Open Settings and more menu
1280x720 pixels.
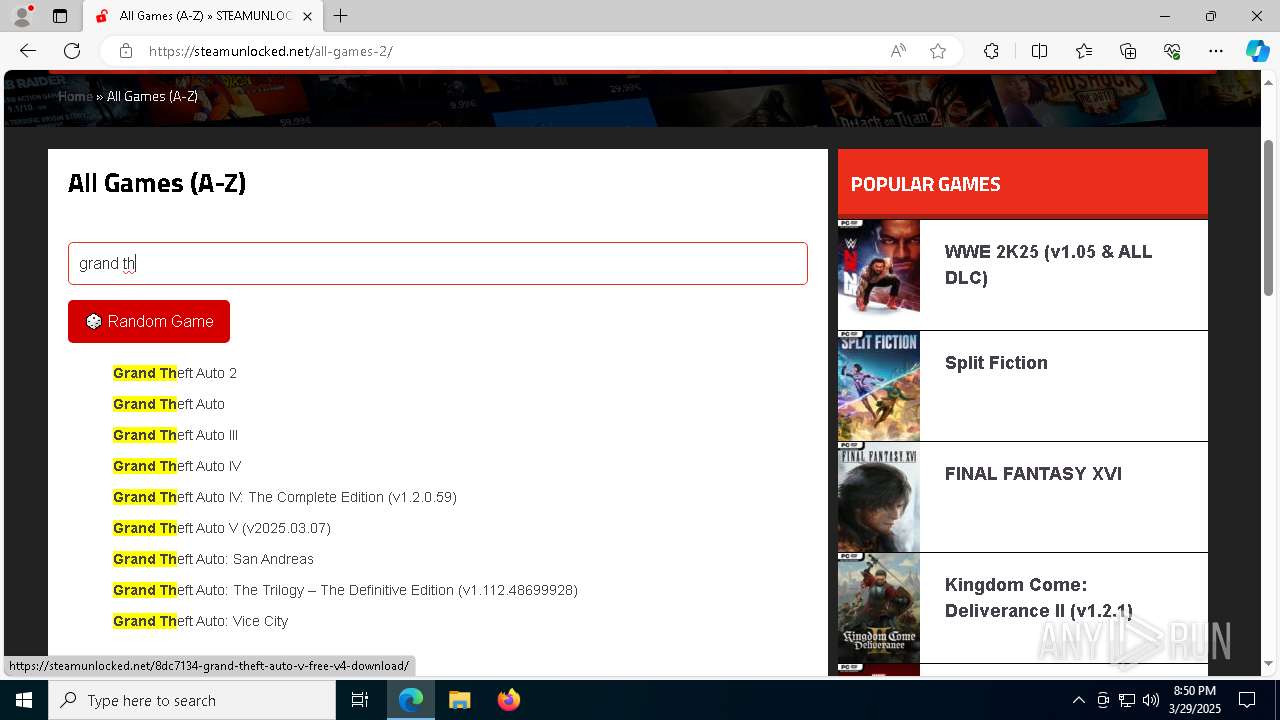click(x=1216, y=51)
